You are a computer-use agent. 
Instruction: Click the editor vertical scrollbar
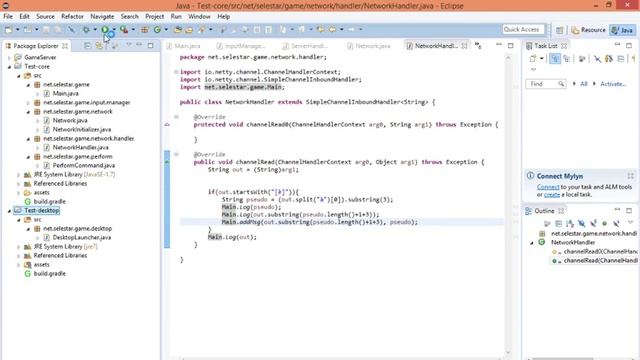508,204
